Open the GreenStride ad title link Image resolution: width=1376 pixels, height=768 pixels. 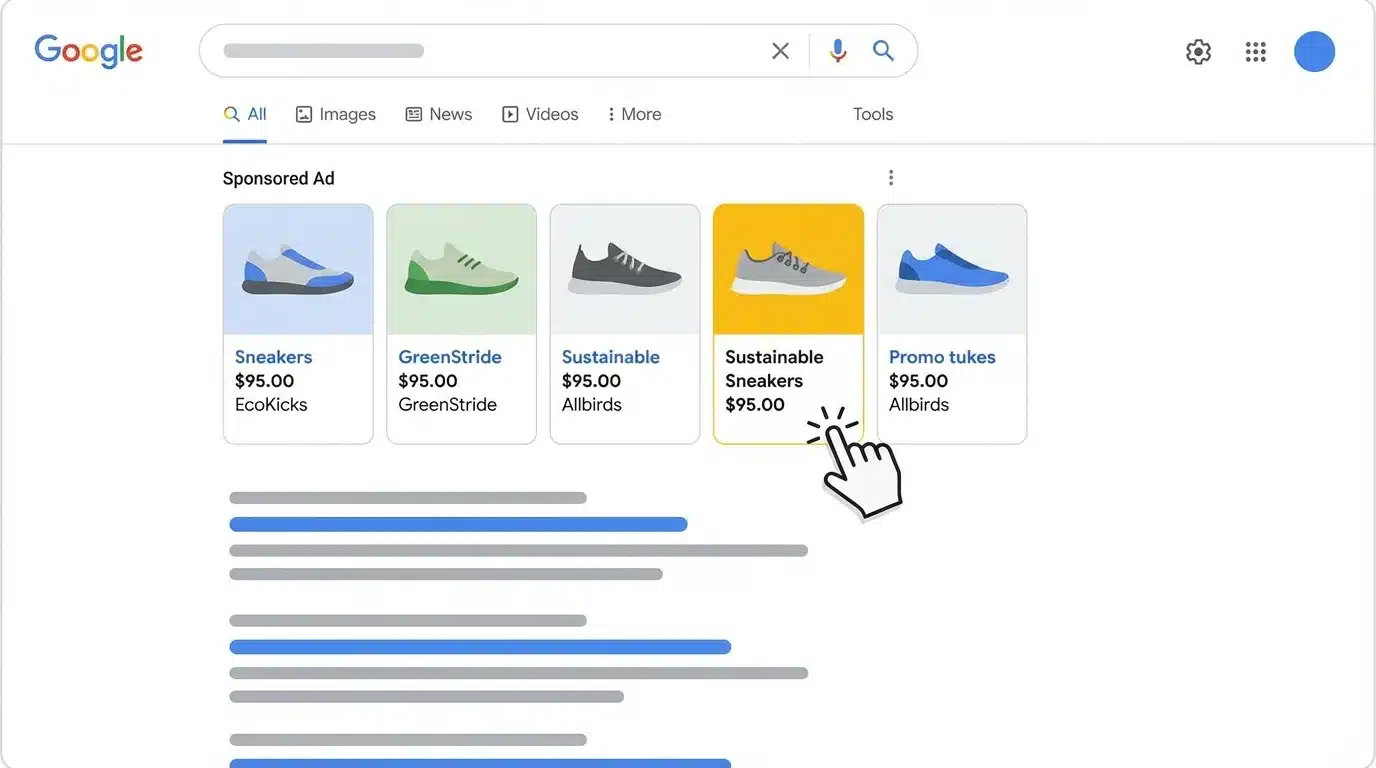pos(450,357)
